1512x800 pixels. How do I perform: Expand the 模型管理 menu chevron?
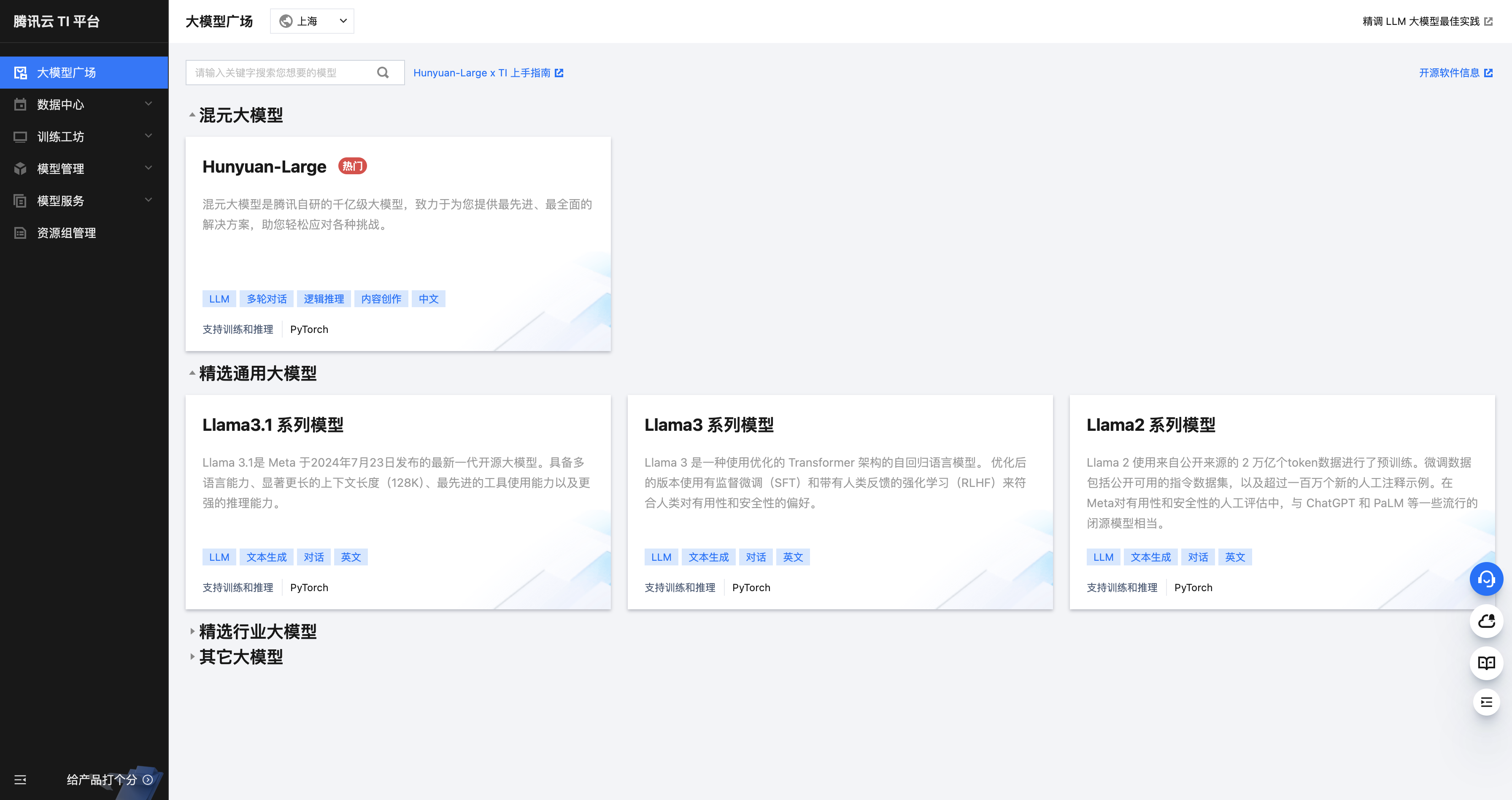148,168
